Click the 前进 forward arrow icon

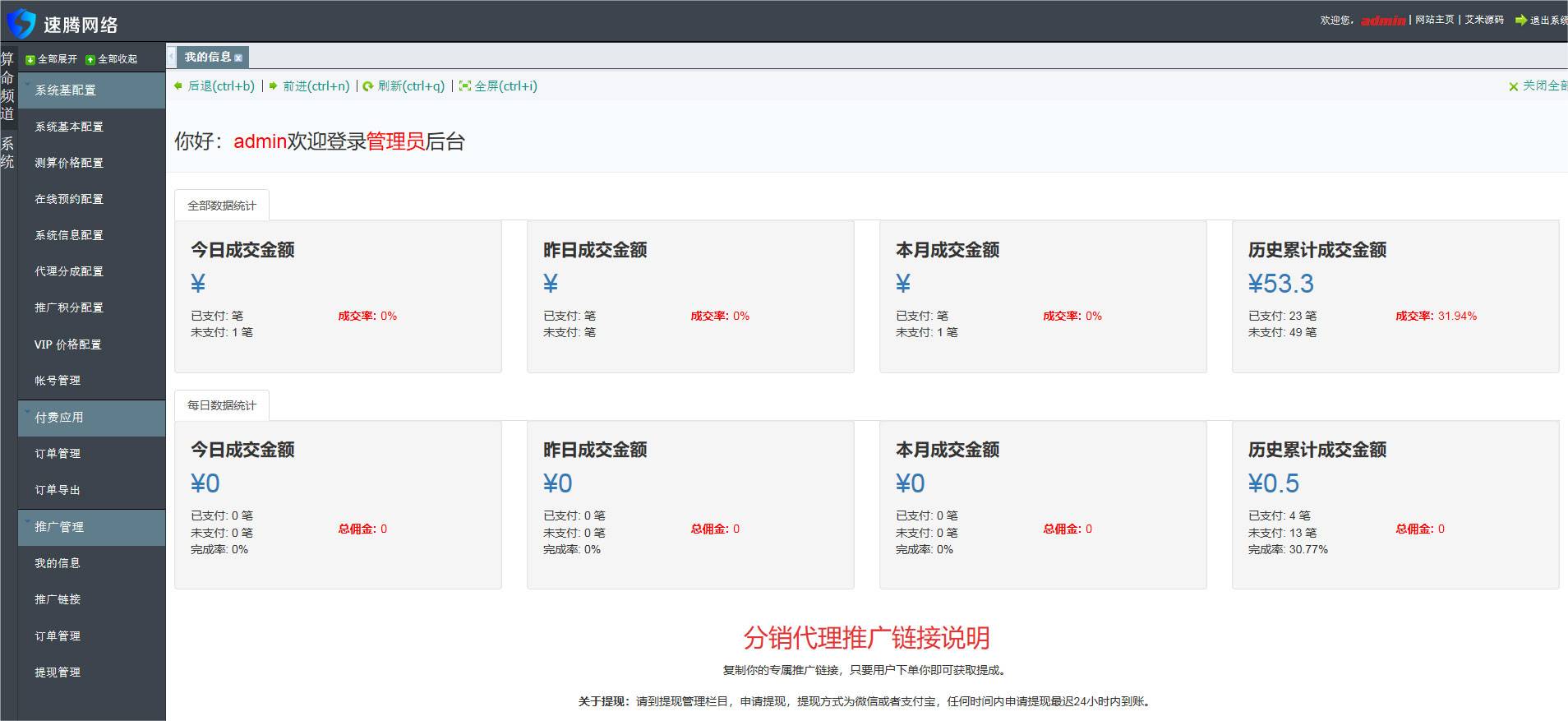274,86
